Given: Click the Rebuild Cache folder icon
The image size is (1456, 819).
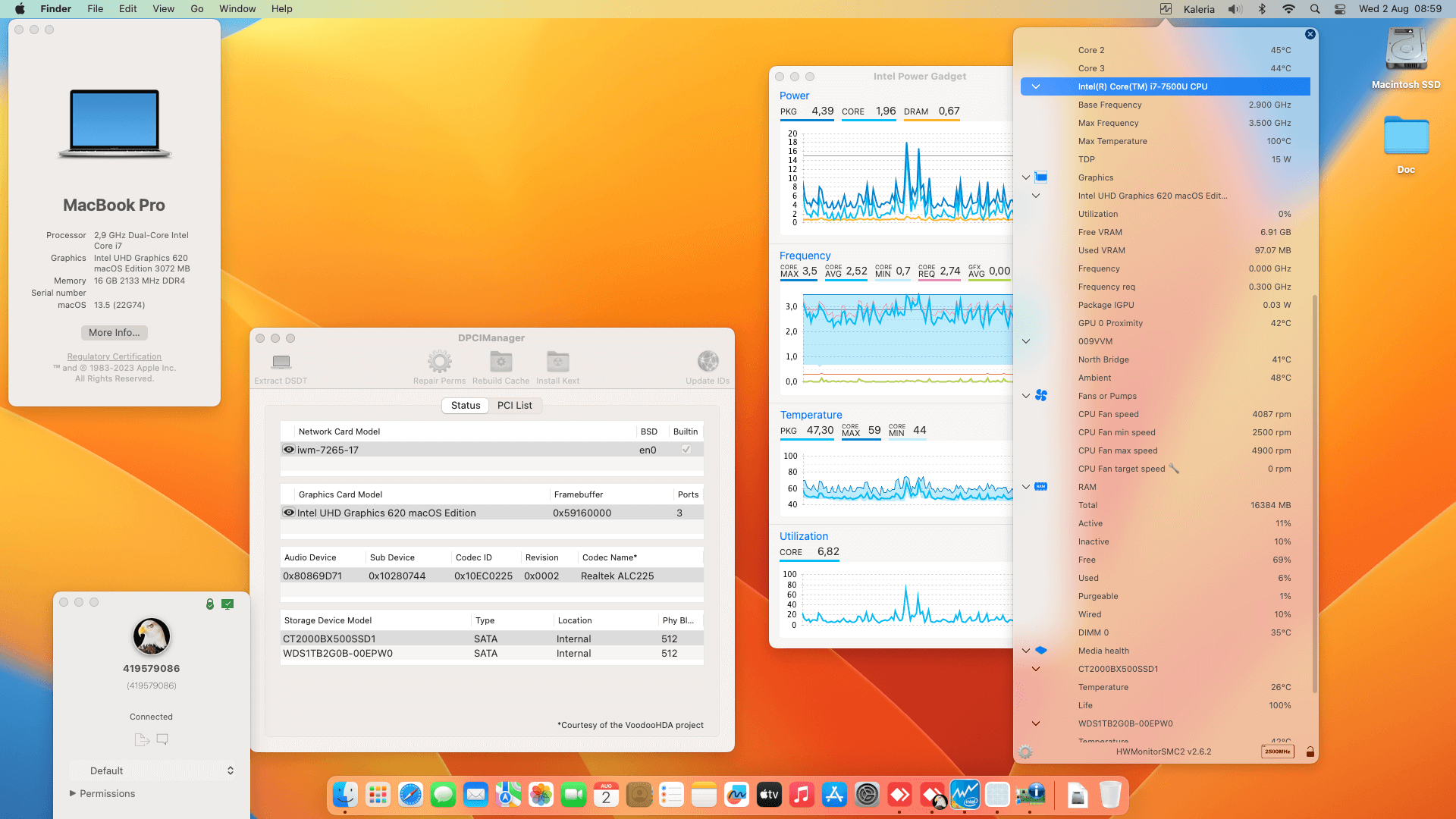Looking at the screenshot, I should (x=500, y=362).
